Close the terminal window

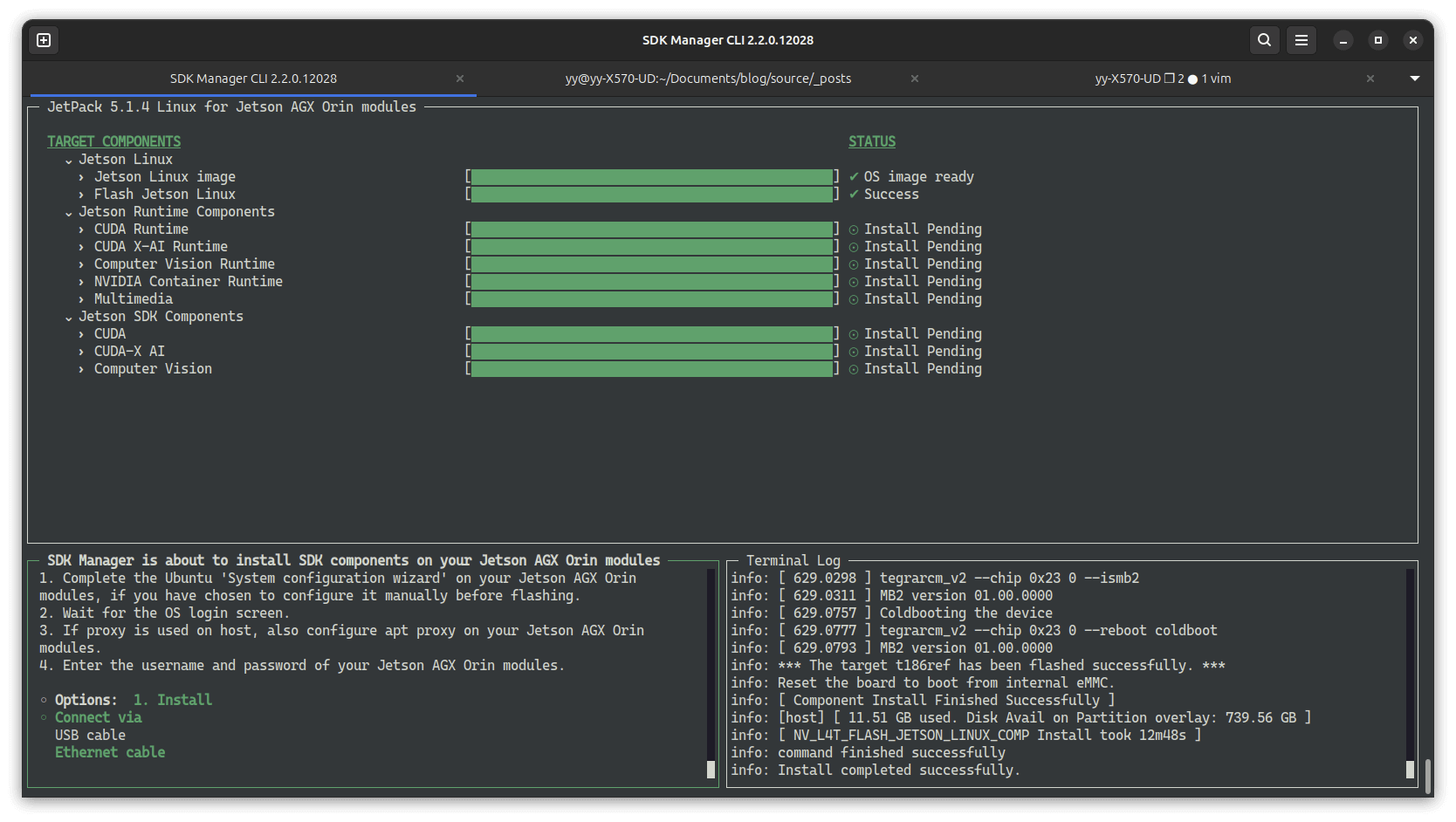(1413, 40)
